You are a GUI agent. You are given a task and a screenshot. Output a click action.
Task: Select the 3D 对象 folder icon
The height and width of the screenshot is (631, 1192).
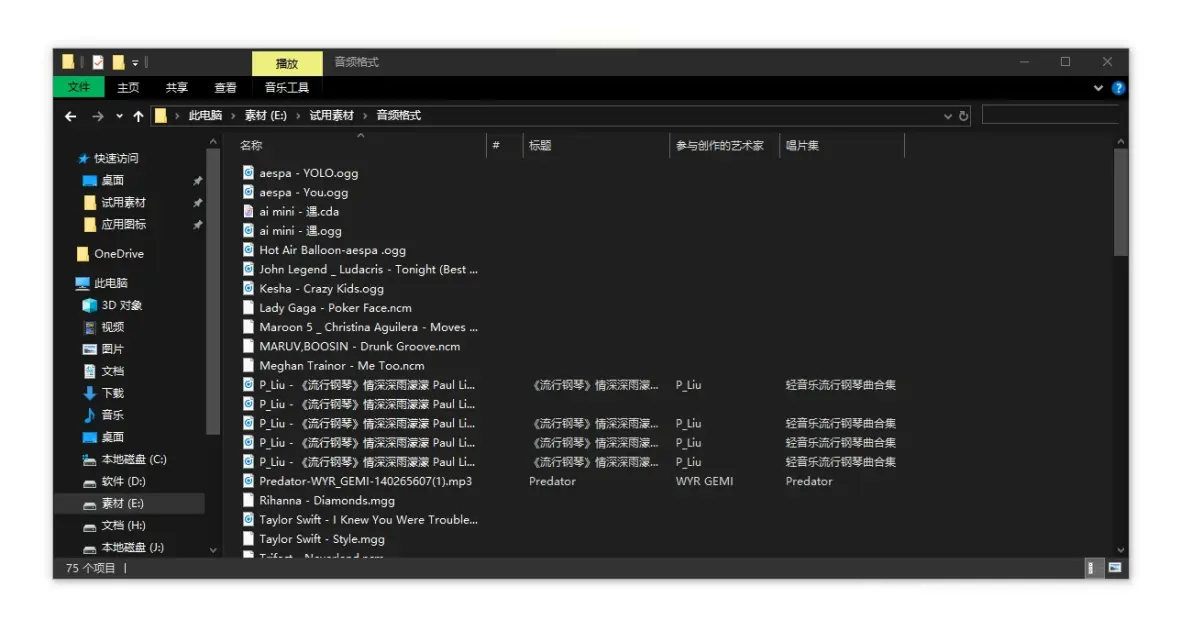coord(90,305)
